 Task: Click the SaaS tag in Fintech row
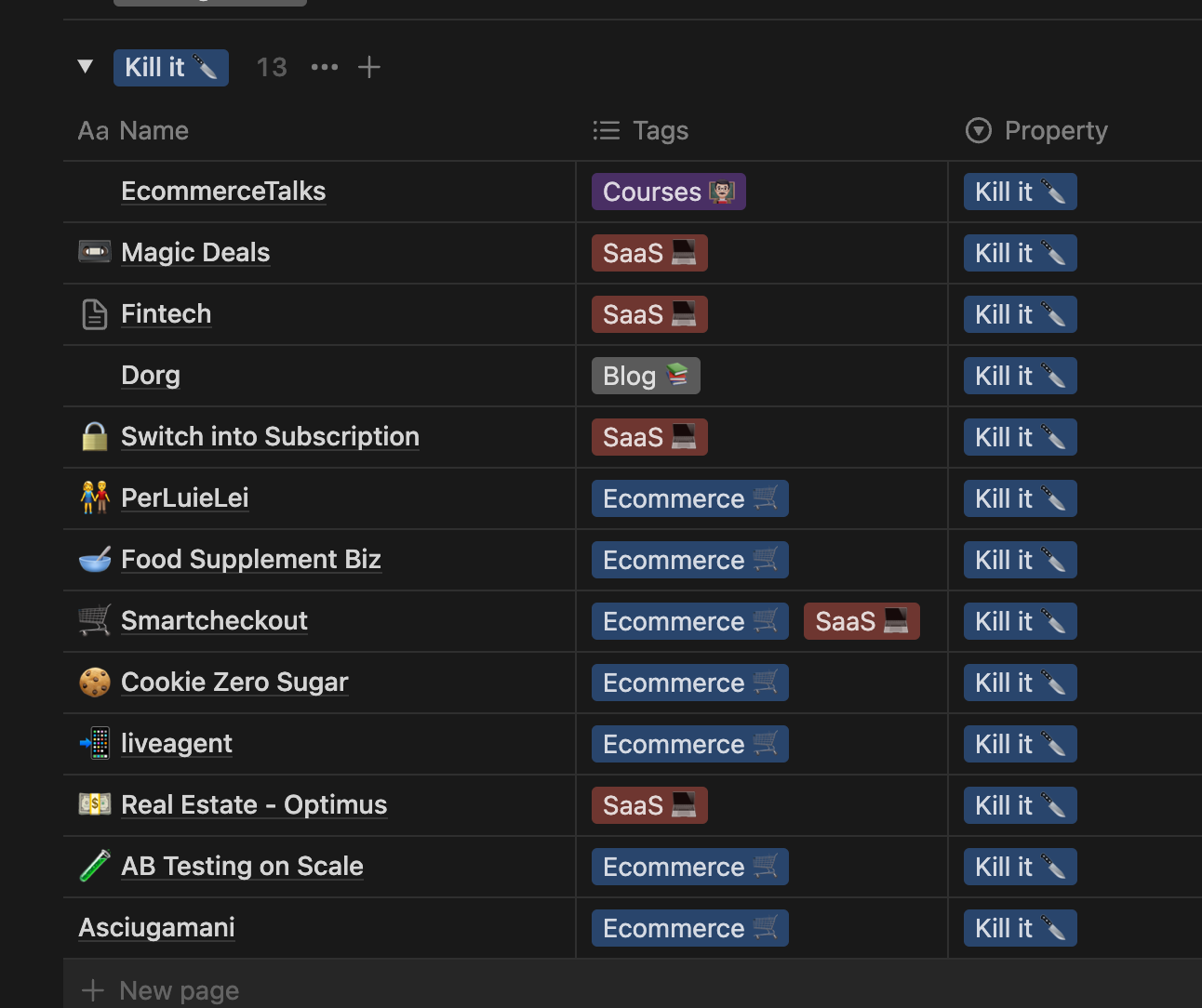(x=649, y=314)
